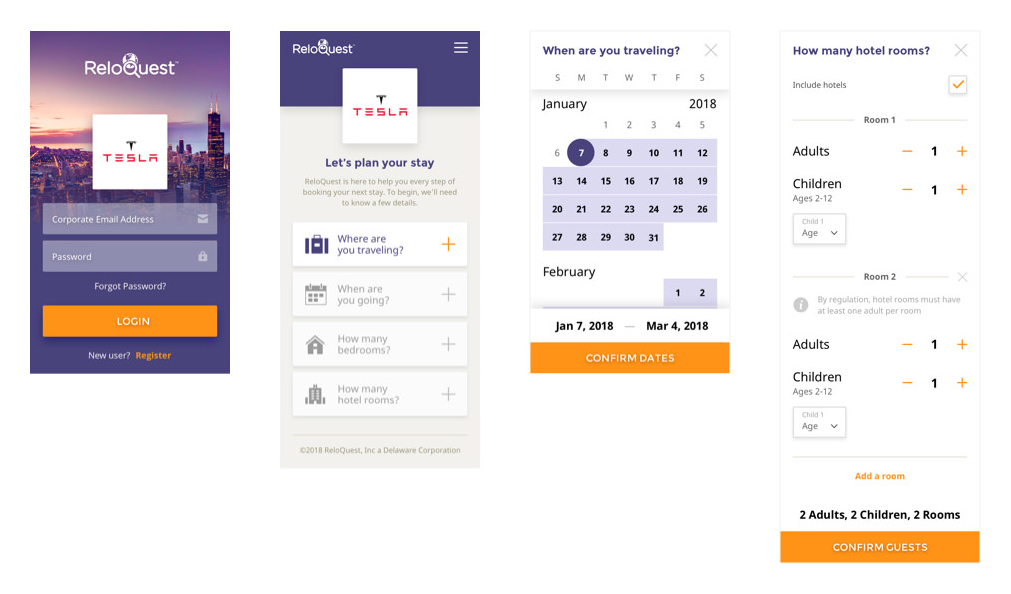Click the envelope icon in email field

(x=203, y=219)
